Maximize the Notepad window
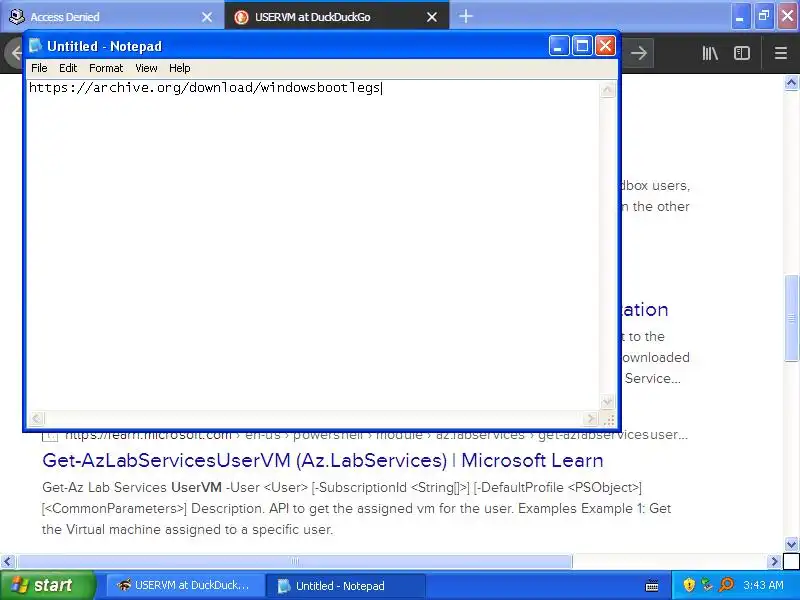This screenshot has width=800, height=600. [x=582, y=46]
